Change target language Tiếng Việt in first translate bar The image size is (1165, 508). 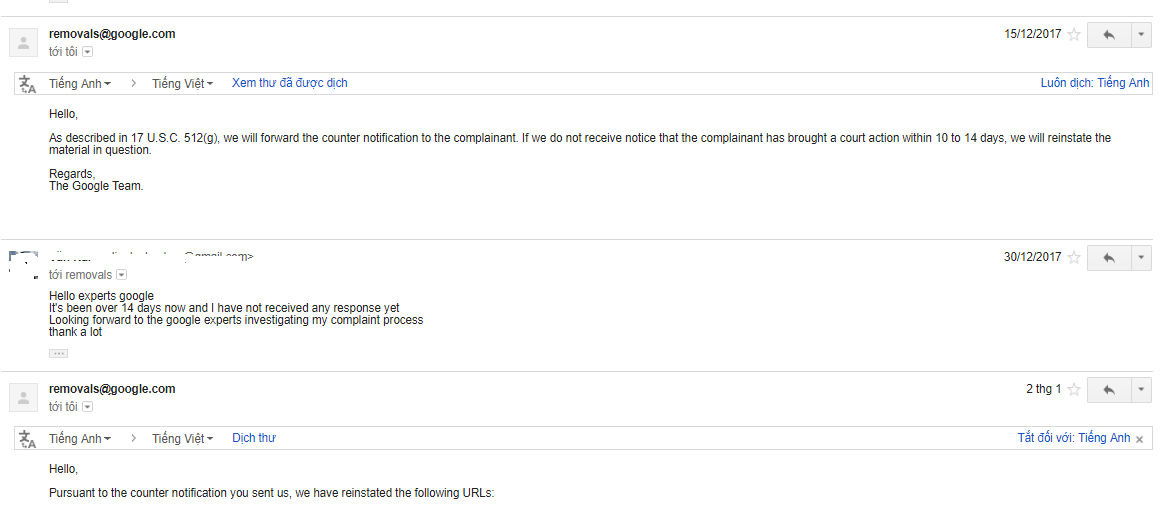183,84
